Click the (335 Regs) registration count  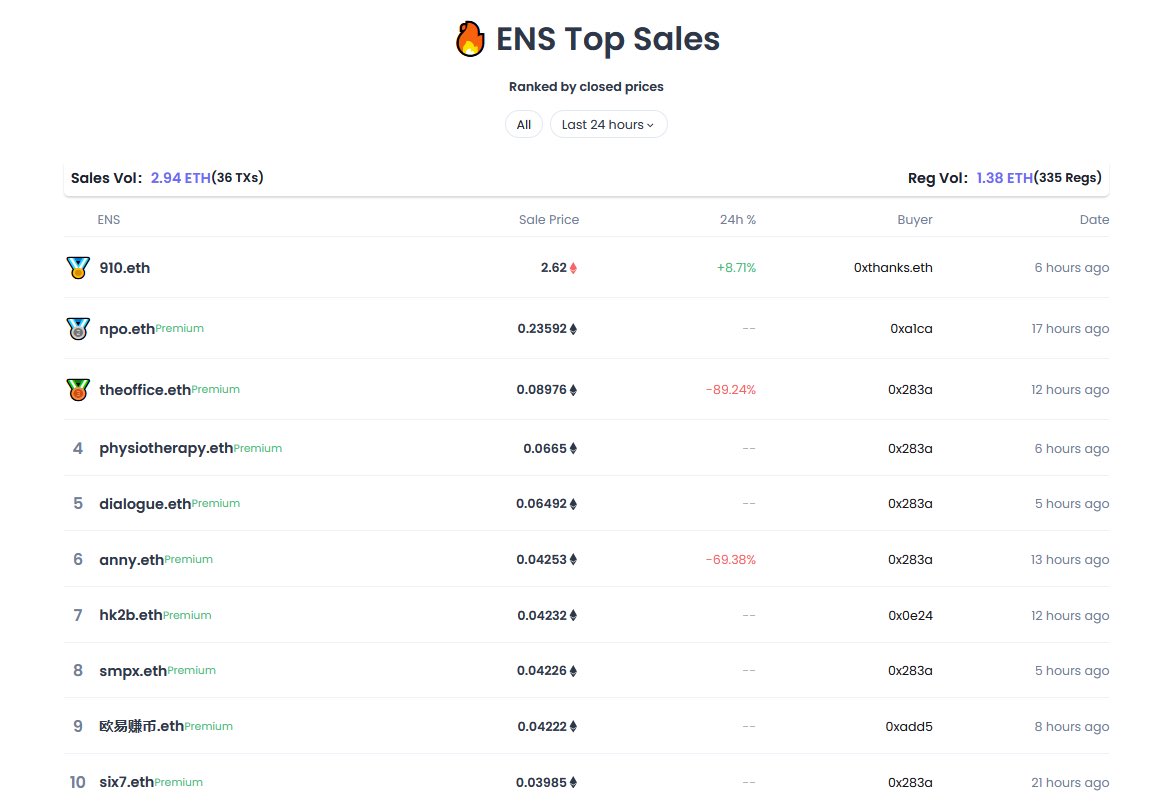click(1067, 177)
